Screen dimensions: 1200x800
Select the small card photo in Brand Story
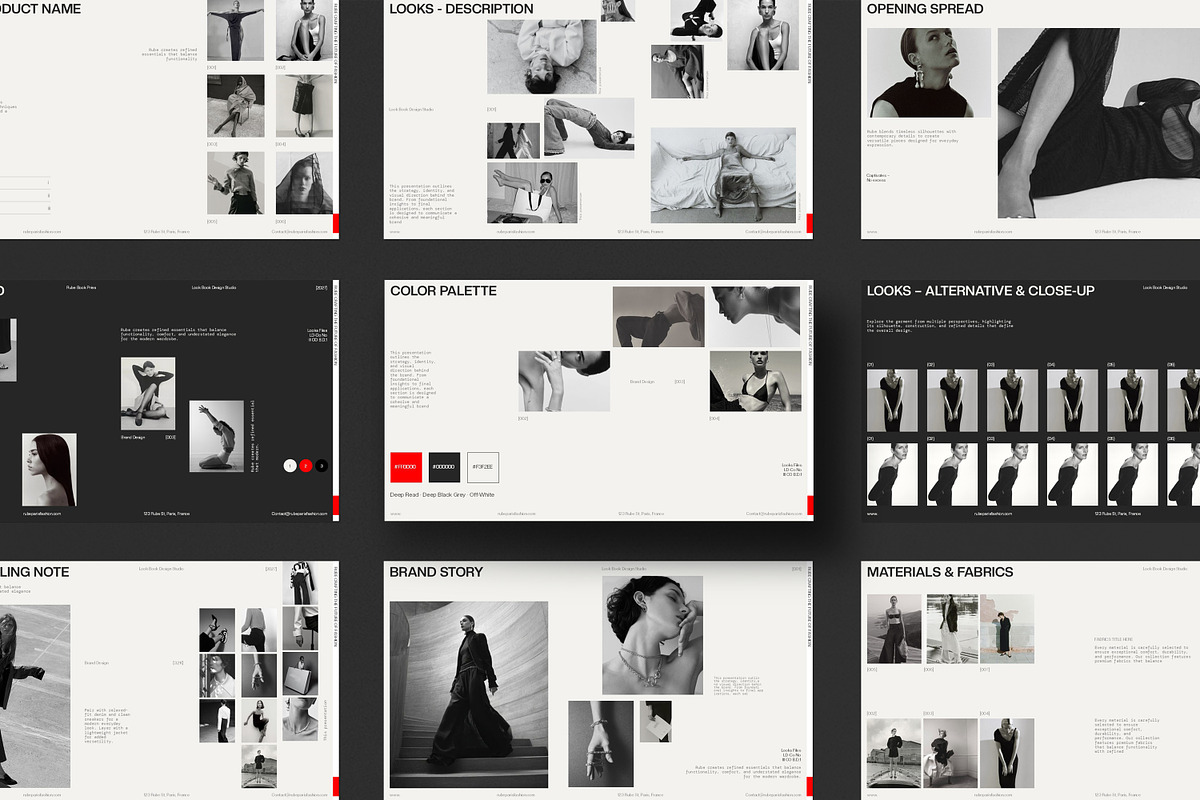pyautogui.click(x=656, y=721)
